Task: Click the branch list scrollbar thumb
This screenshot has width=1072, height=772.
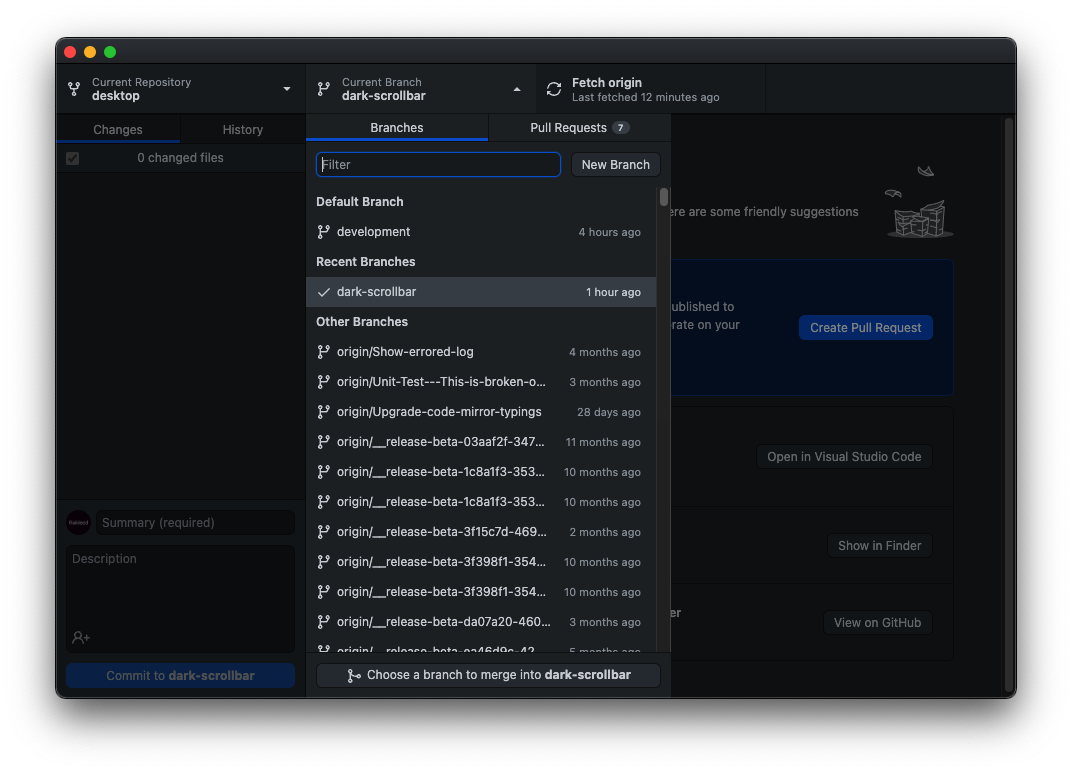Action: click(x=664, y=197)
